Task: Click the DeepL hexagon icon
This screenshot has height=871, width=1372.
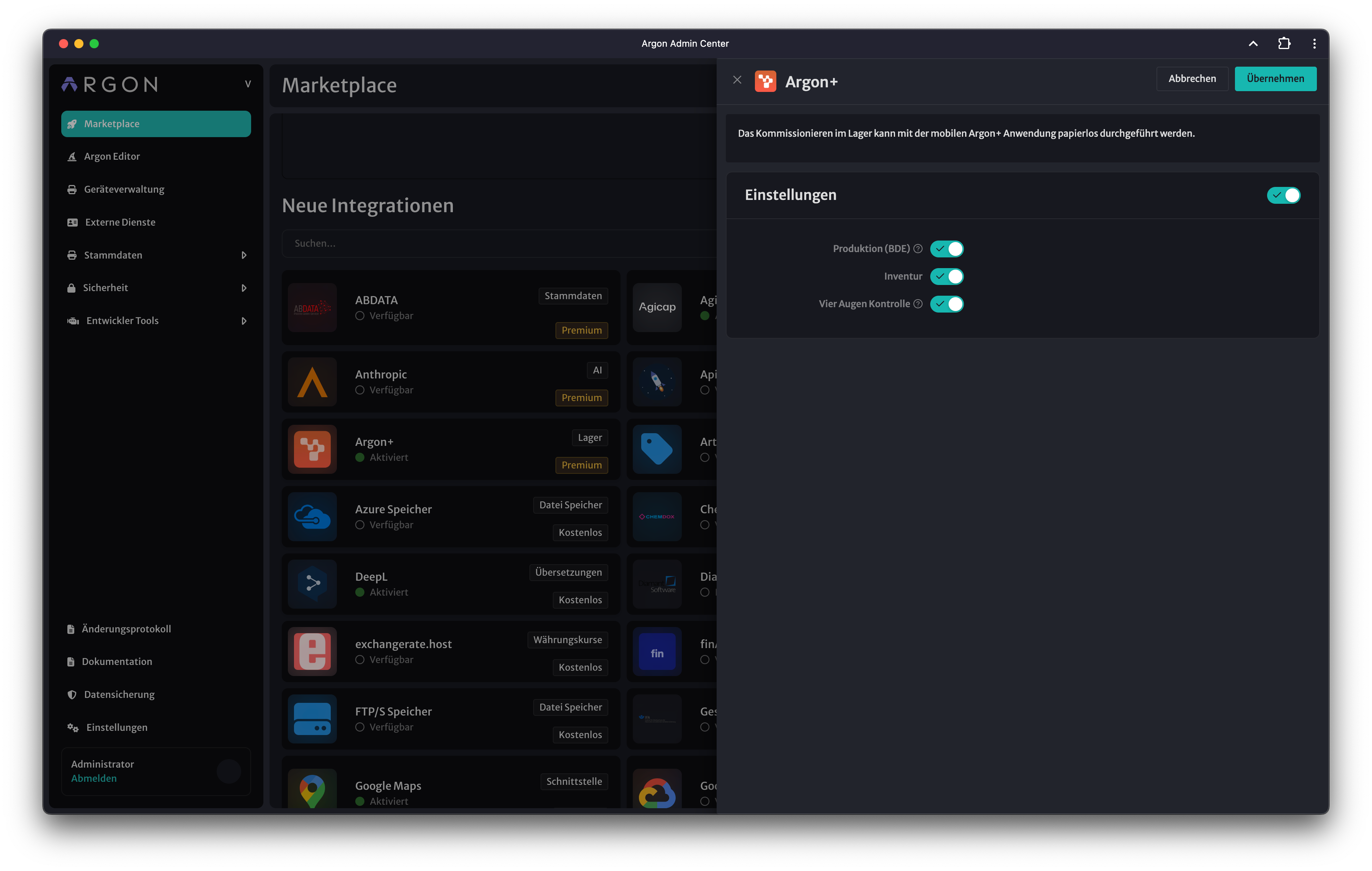Action: [x=312, y=584]
